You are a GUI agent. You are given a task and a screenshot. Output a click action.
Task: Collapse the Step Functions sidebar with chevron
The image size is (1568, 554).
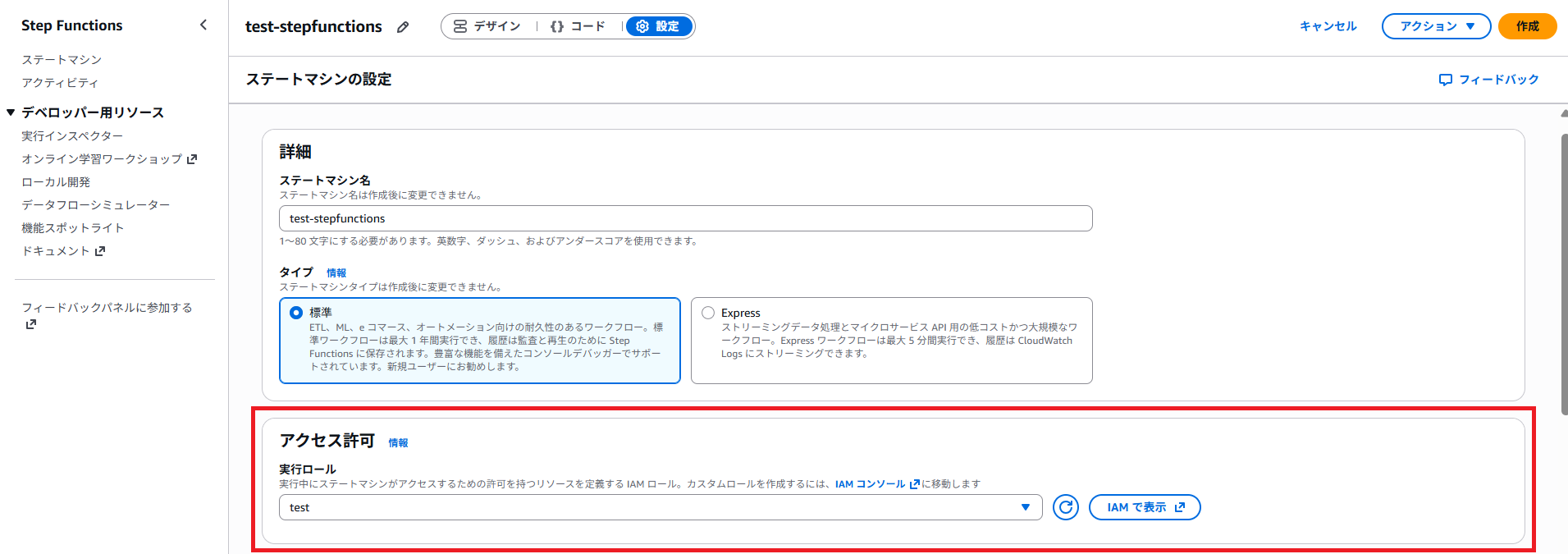pyautogui.click(x=203, y=25)
